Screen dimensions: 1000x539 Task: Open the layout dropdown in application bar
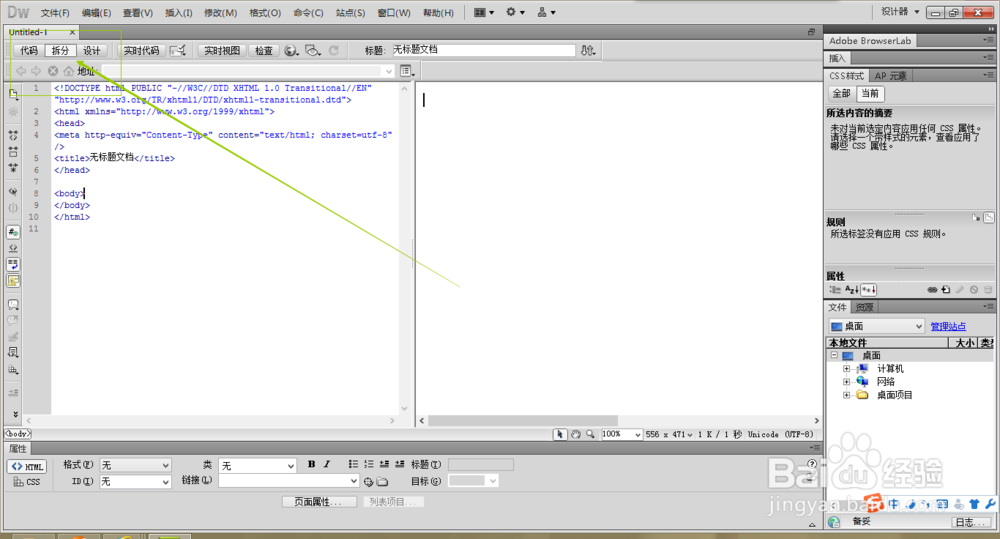tap(483, 12)
